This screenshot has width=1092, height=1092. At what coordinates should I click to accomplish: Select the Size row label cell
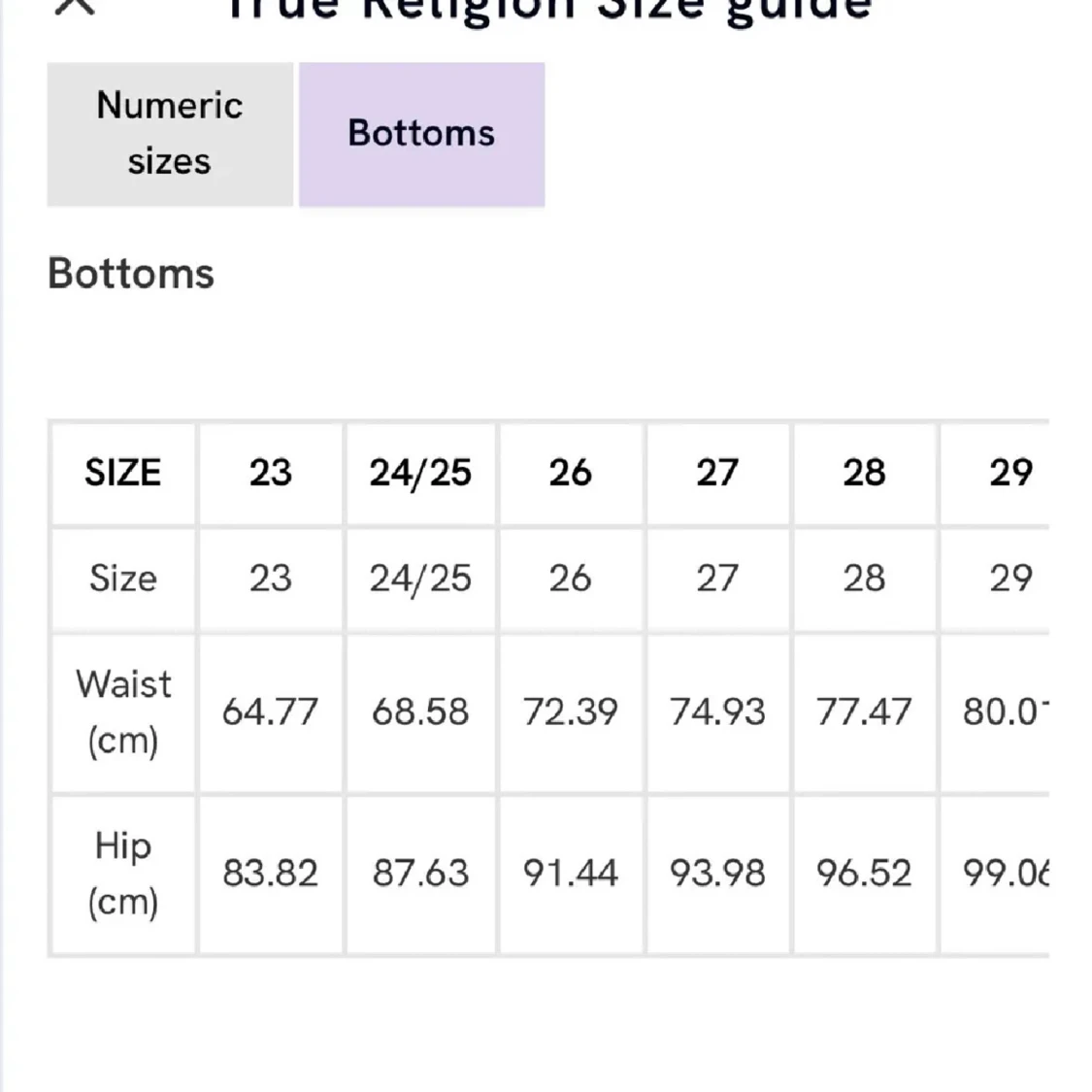point(123,579)
